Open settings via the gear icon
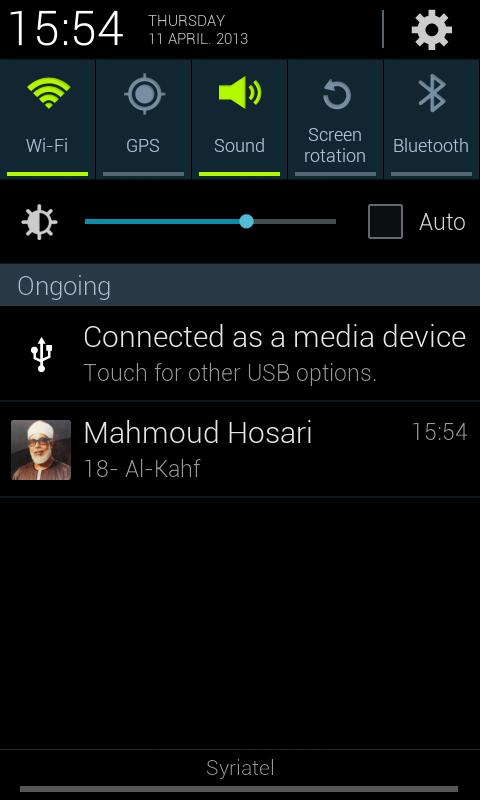This screenshot has width=480, height=800. pyautogui.click(x=432, y=30)
